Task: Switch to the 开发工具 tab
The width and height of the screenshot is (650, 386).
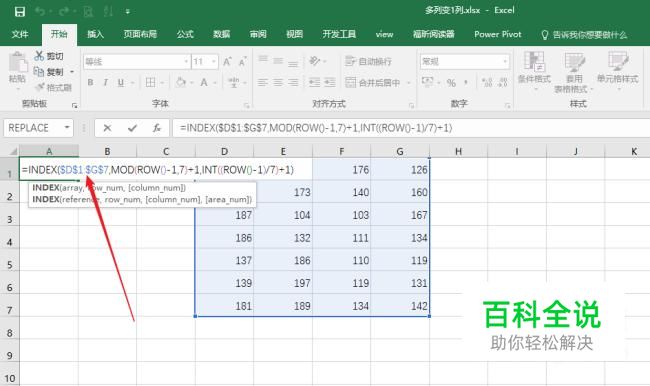Action: point(339,34)
